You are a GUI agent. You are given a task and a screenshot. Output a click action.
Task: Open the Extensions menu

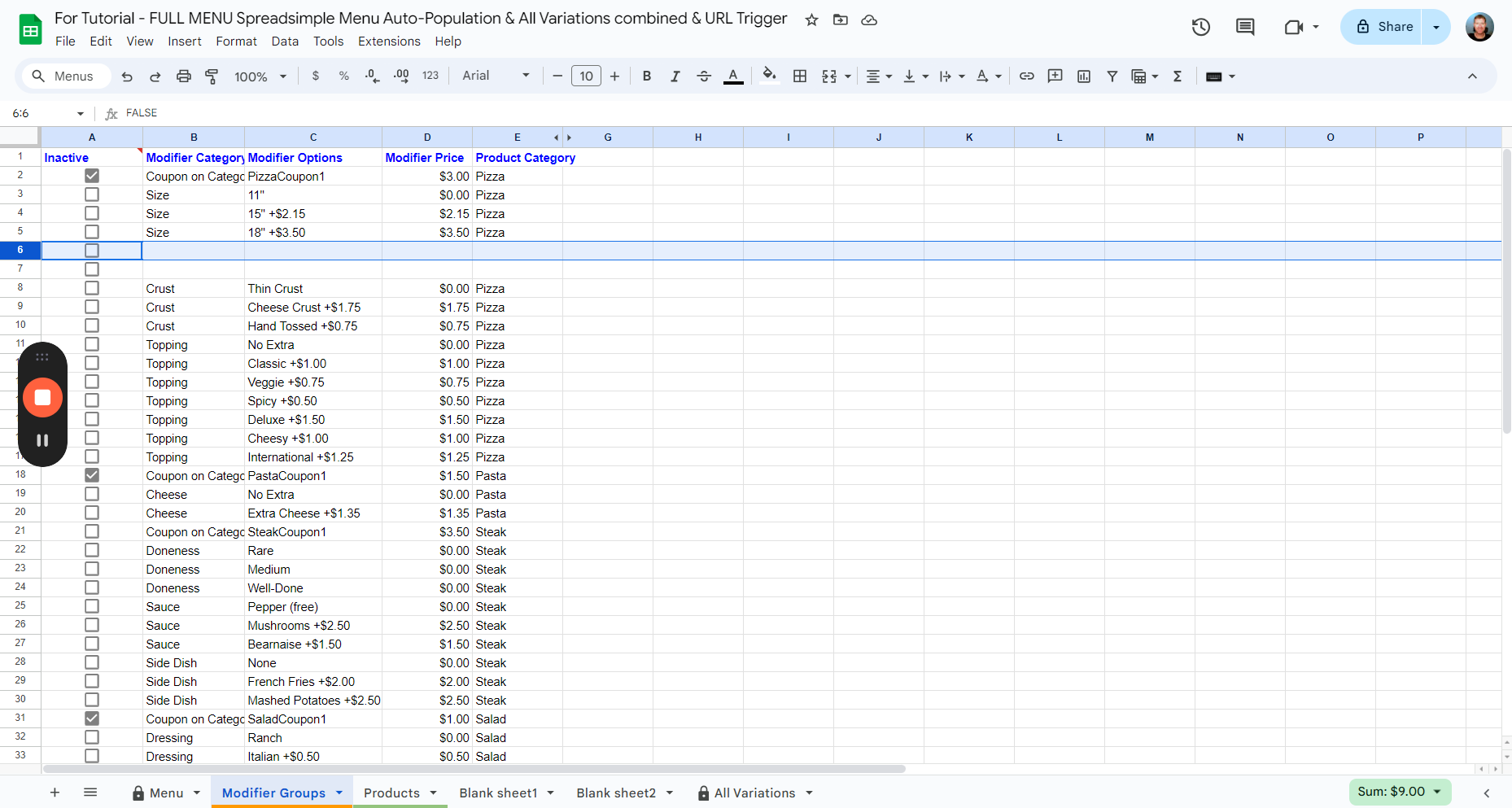point(389,41)
